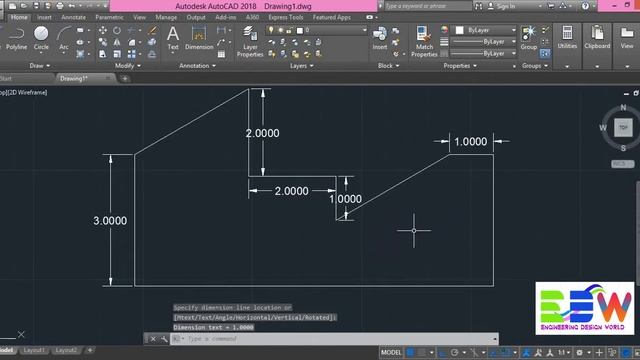The image size is (640, 360).
Task: Switch to Layout1 tab
Action: [x=33, y=350]
